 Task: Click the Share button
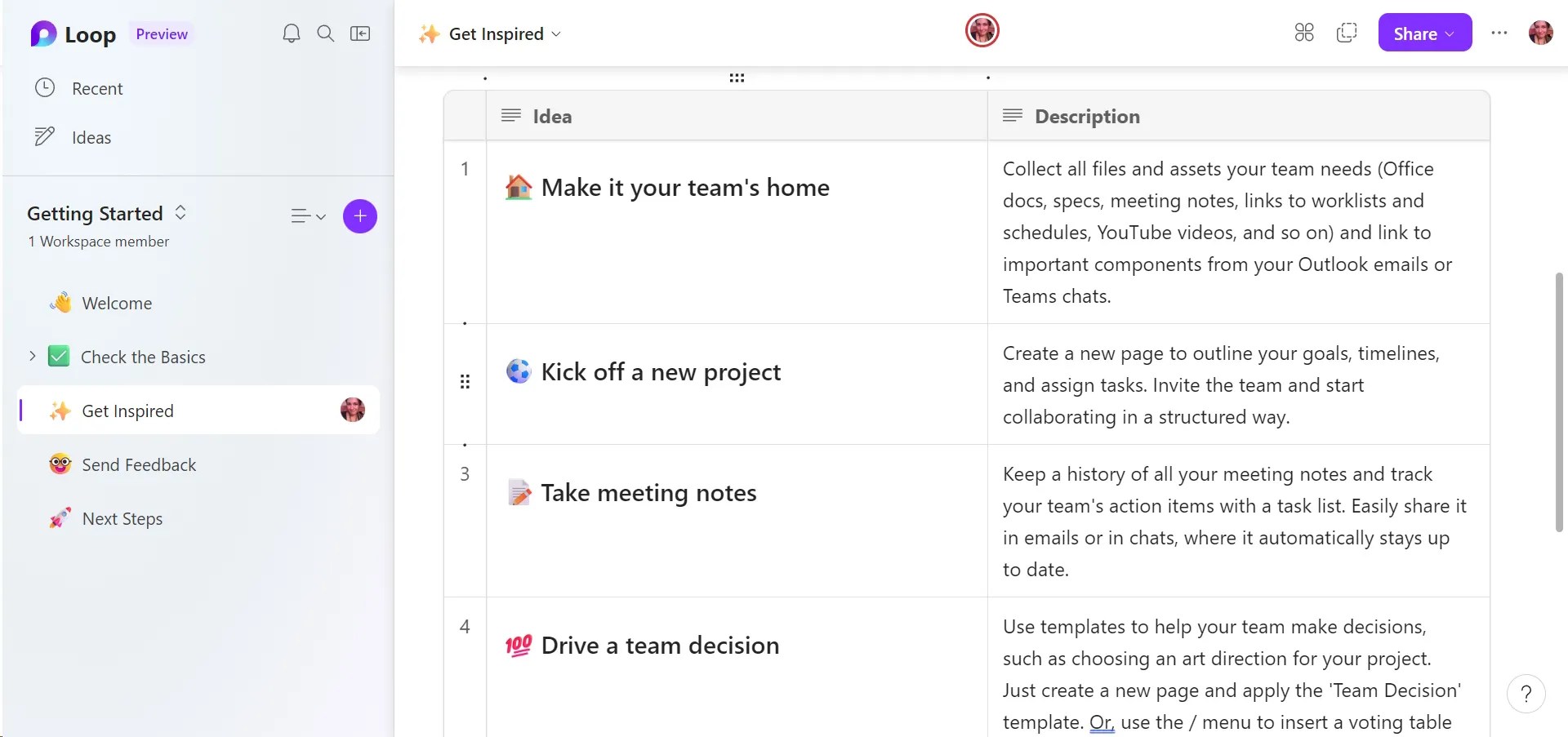point(1424,33)
